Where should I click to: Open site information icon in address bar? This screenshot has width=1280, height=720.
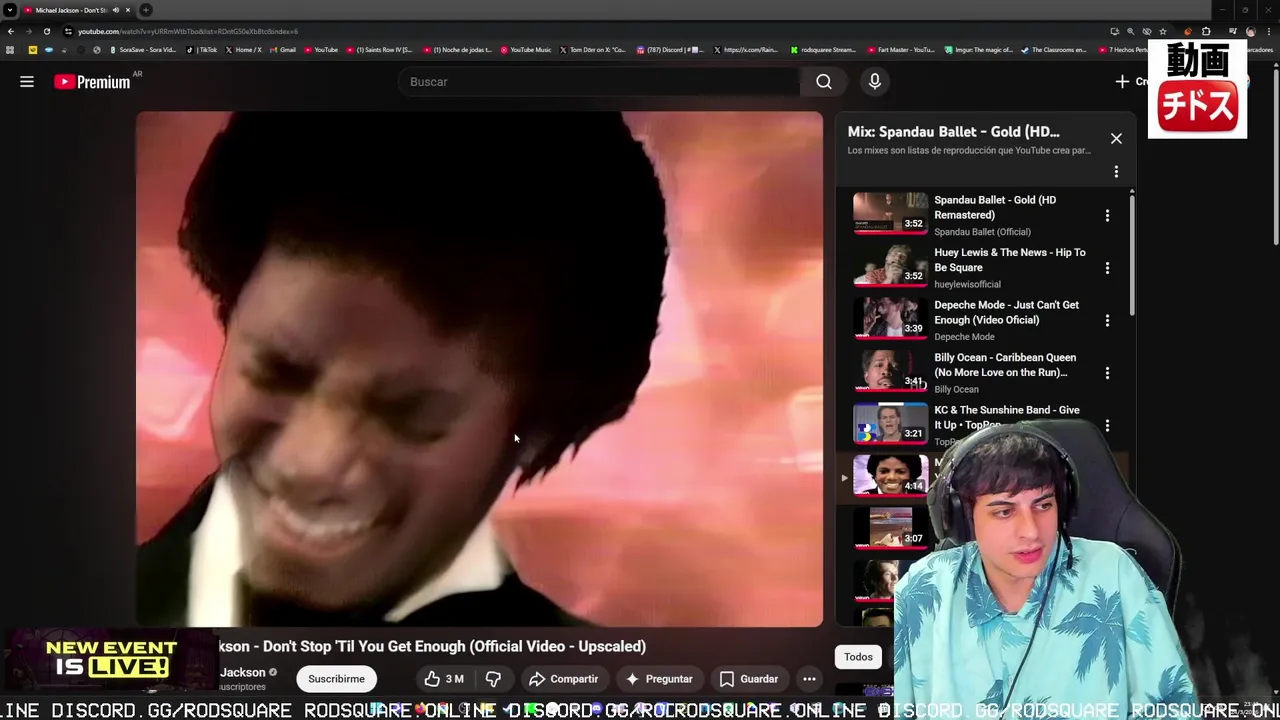click(68, 31)
